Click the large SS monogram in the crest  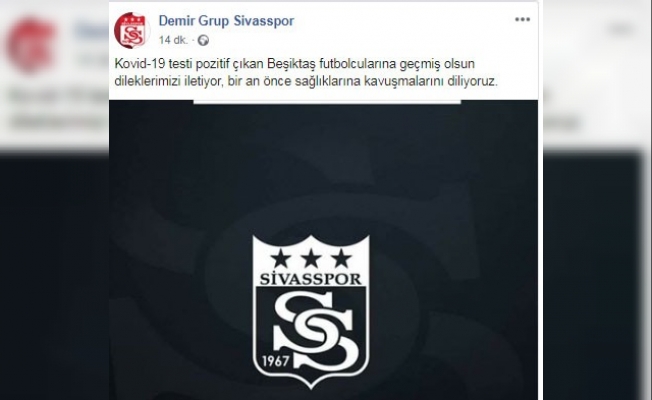[x=316, y=330]
